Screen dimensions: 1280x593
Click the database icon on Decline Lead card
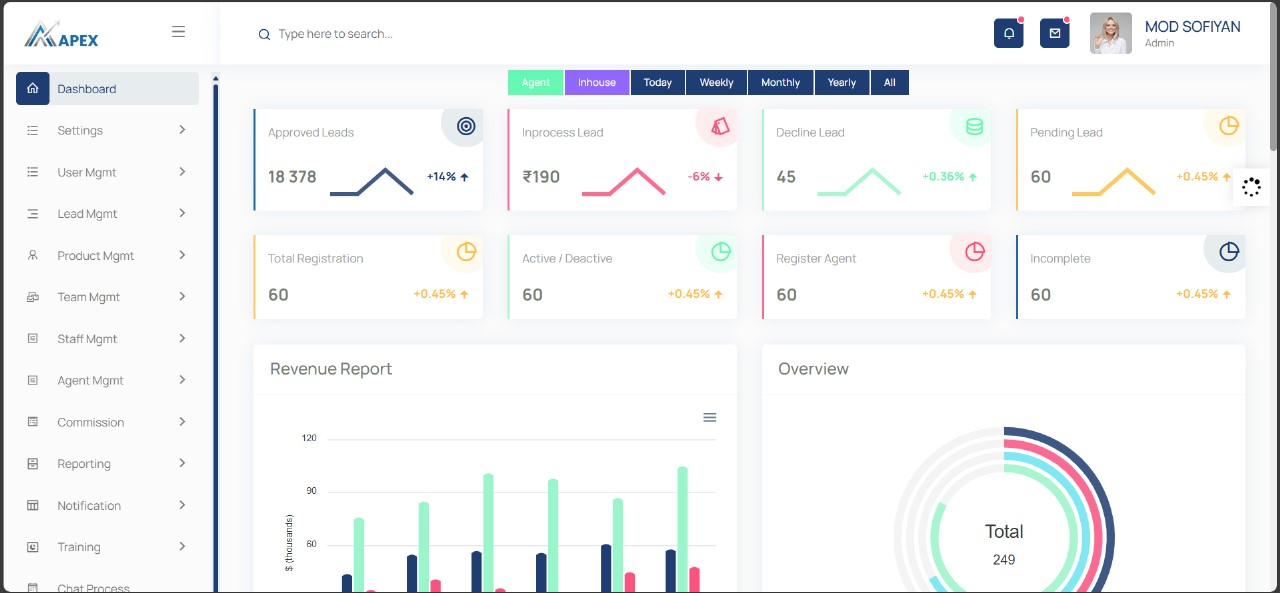(x=973, y=127)
